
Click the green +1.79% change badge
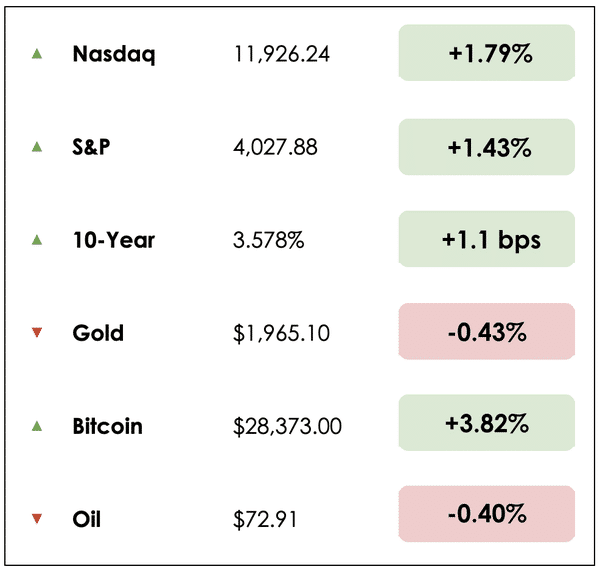[x=487, y=54]
